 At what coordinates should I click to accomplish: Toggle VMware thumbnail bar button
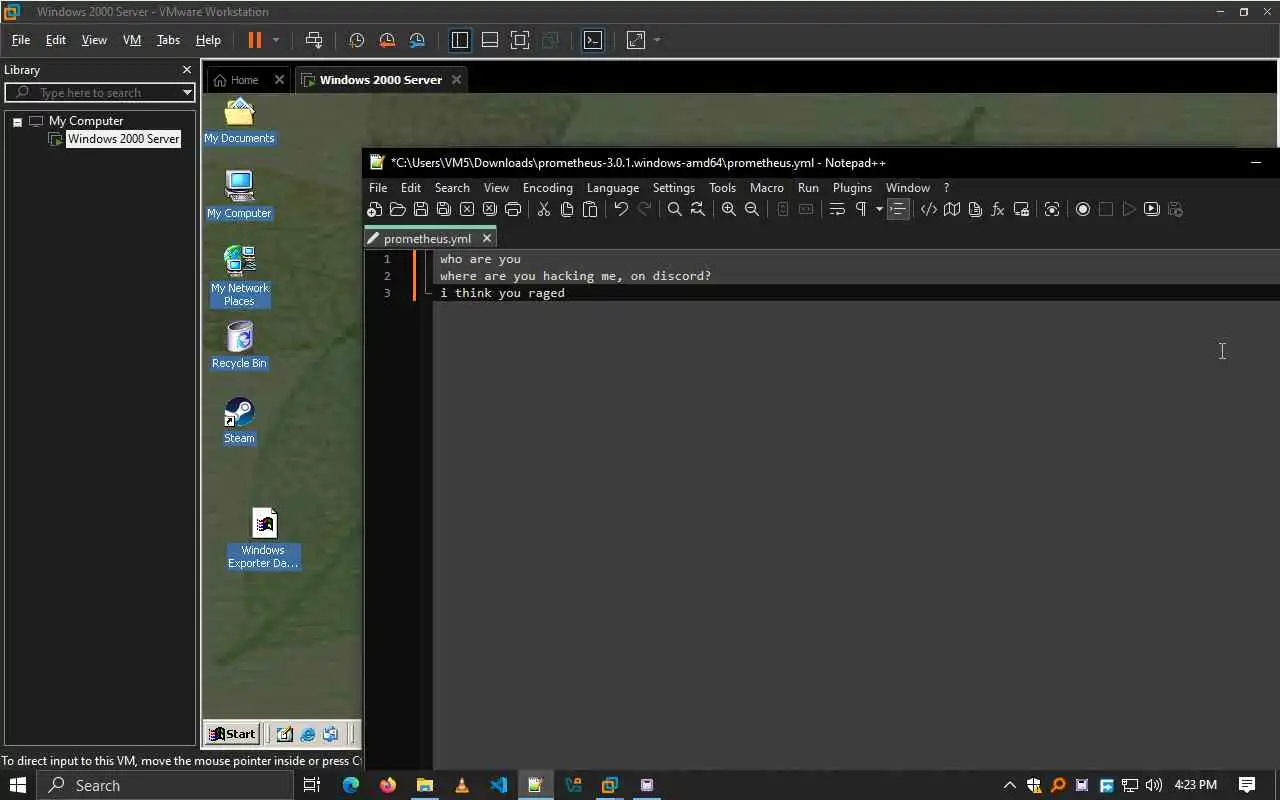click(x=490, y=40)
